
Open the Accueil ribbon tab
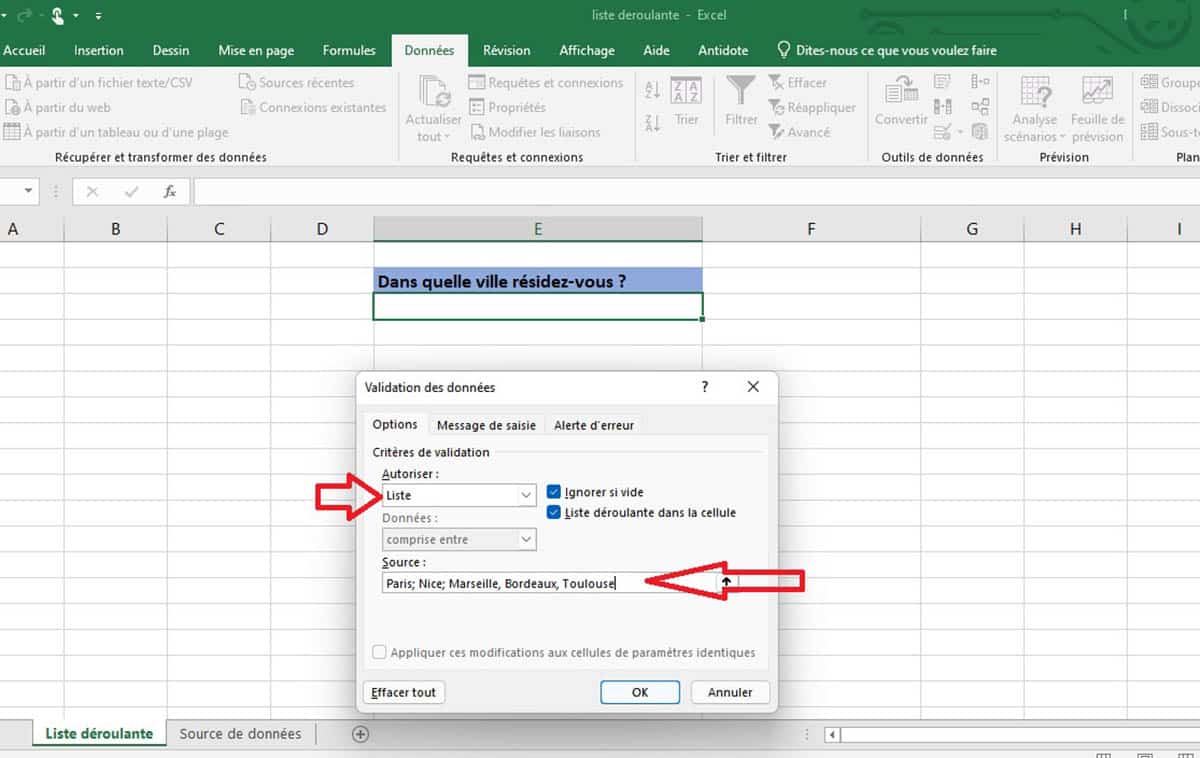(24, 50)
